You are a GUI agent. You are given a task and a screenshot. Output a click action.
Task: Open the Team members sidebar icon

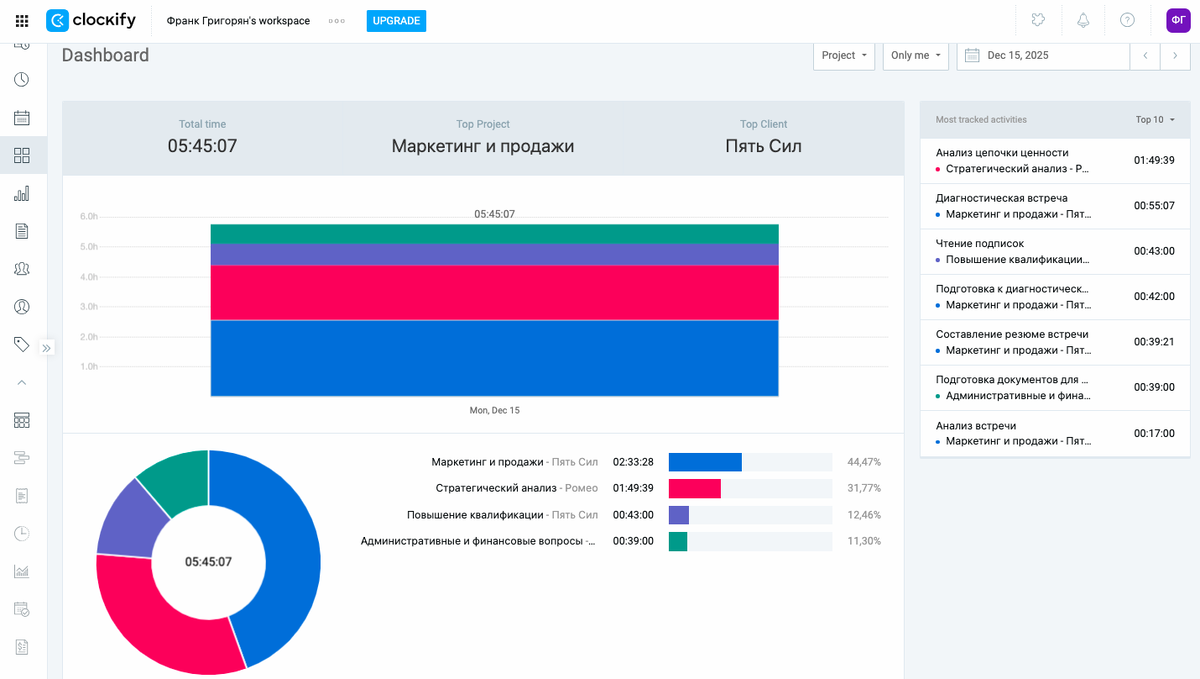point(22,268)
